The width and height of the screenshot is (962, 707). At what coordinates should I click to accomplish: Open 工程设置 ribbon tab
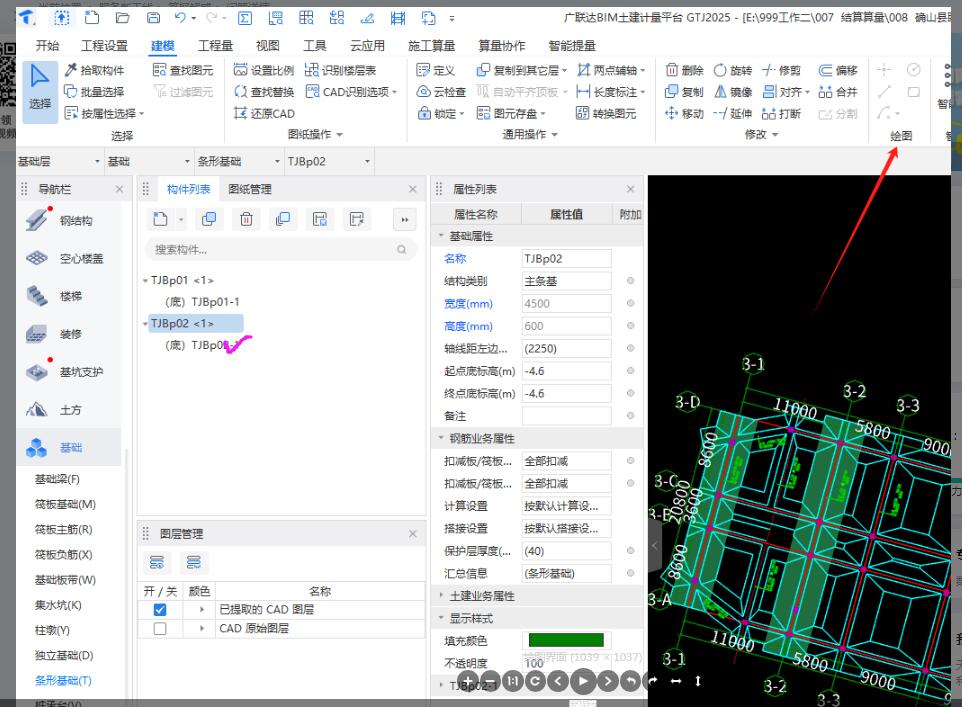[x=104, y=45]
